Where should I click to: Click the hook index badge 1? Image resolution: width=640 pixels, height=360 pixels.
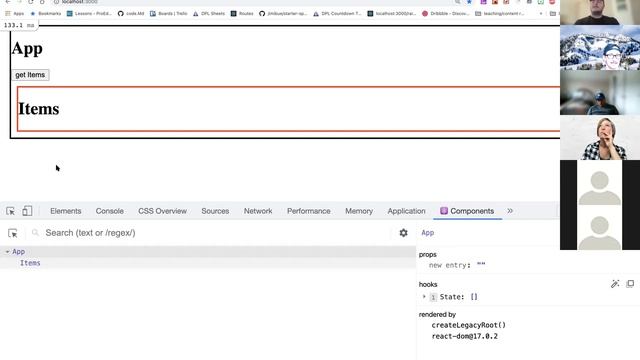[x=433, y=298]
